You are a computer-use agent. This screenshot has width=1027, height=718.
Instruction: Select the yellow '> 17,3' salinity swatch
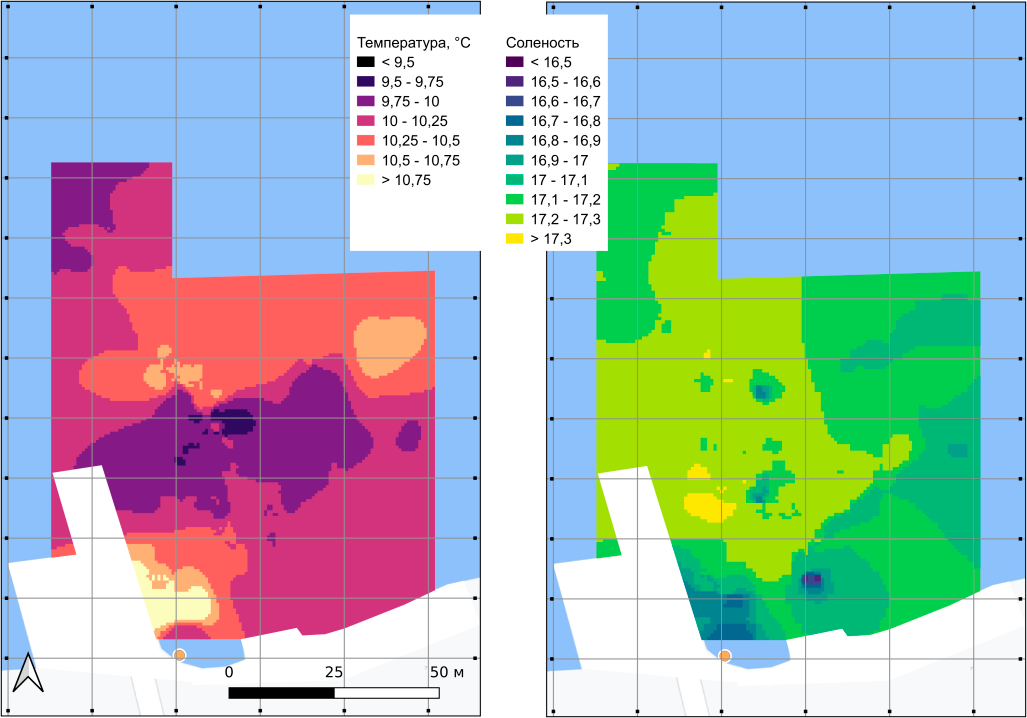tap(516, 238)
